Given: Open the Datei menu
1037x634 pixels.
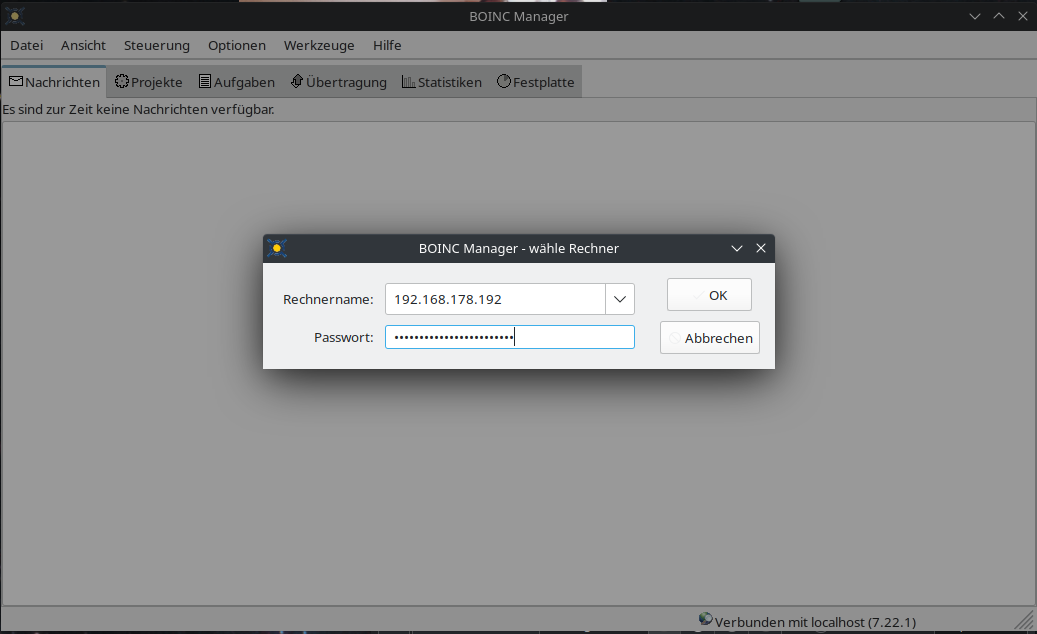Looking at the screenshot, I should point(27,45).
